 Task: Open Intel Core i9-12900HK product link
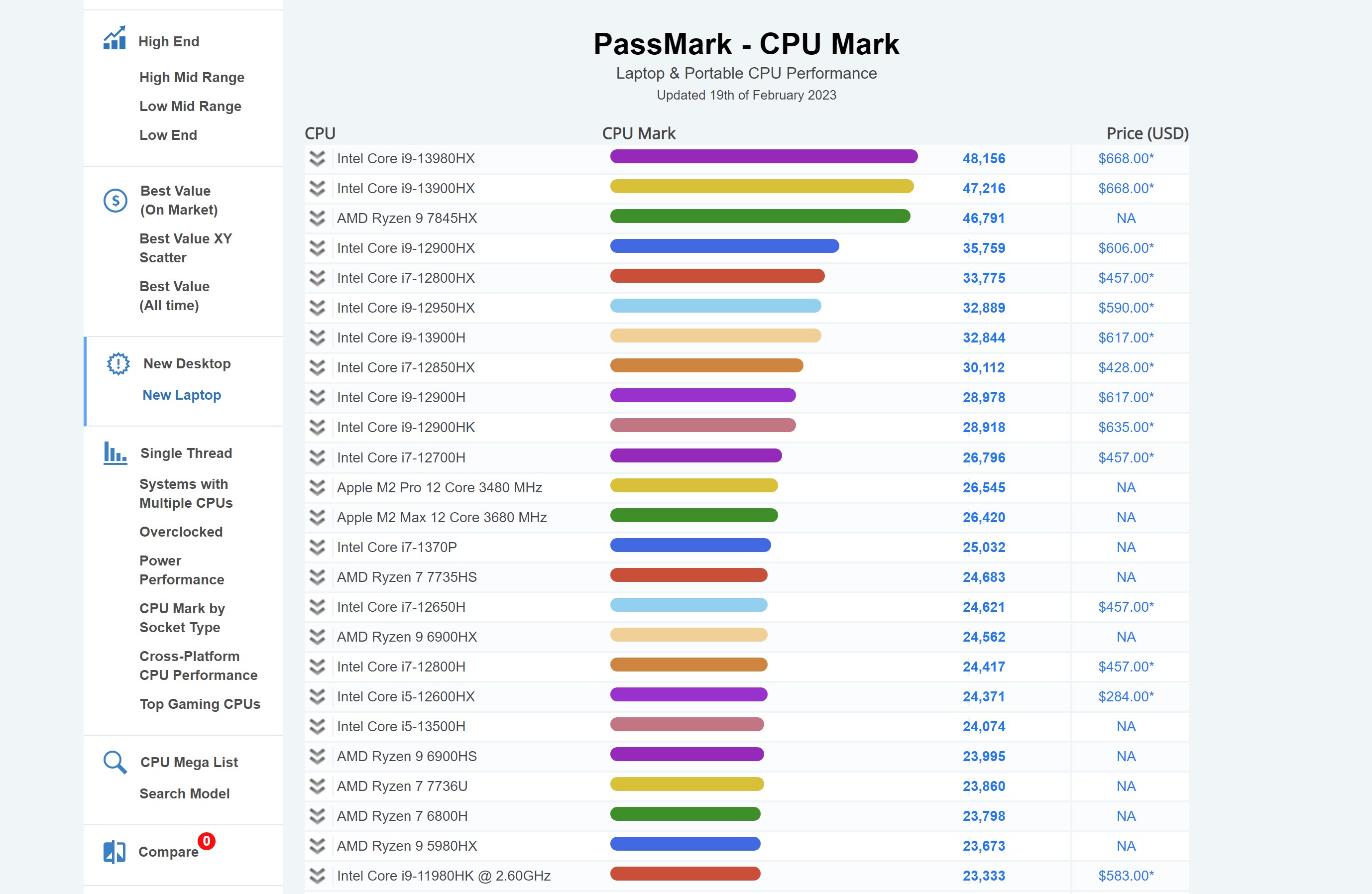406,427
